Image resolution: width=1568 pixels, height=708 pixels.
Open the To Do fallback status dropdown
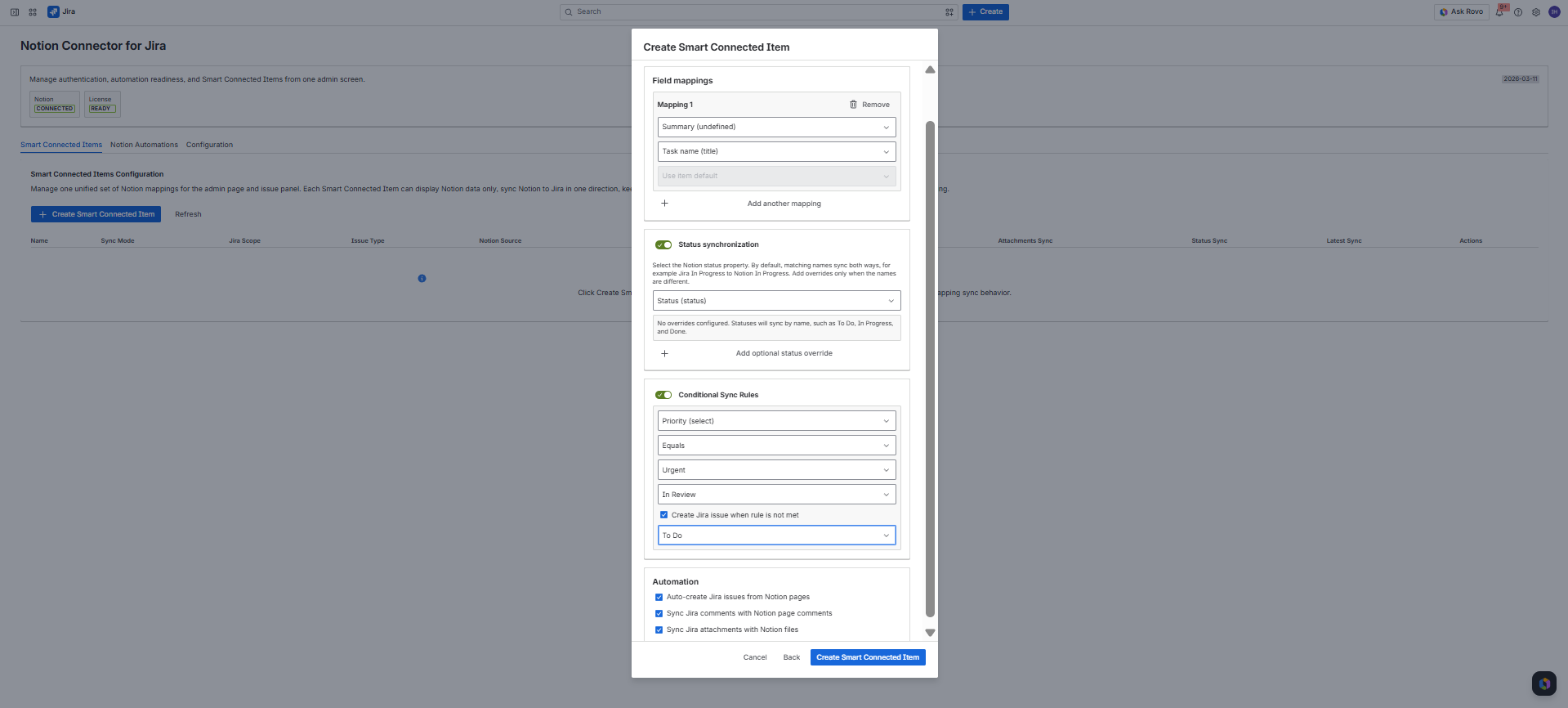pyautogui.click(x=776, y=535)
